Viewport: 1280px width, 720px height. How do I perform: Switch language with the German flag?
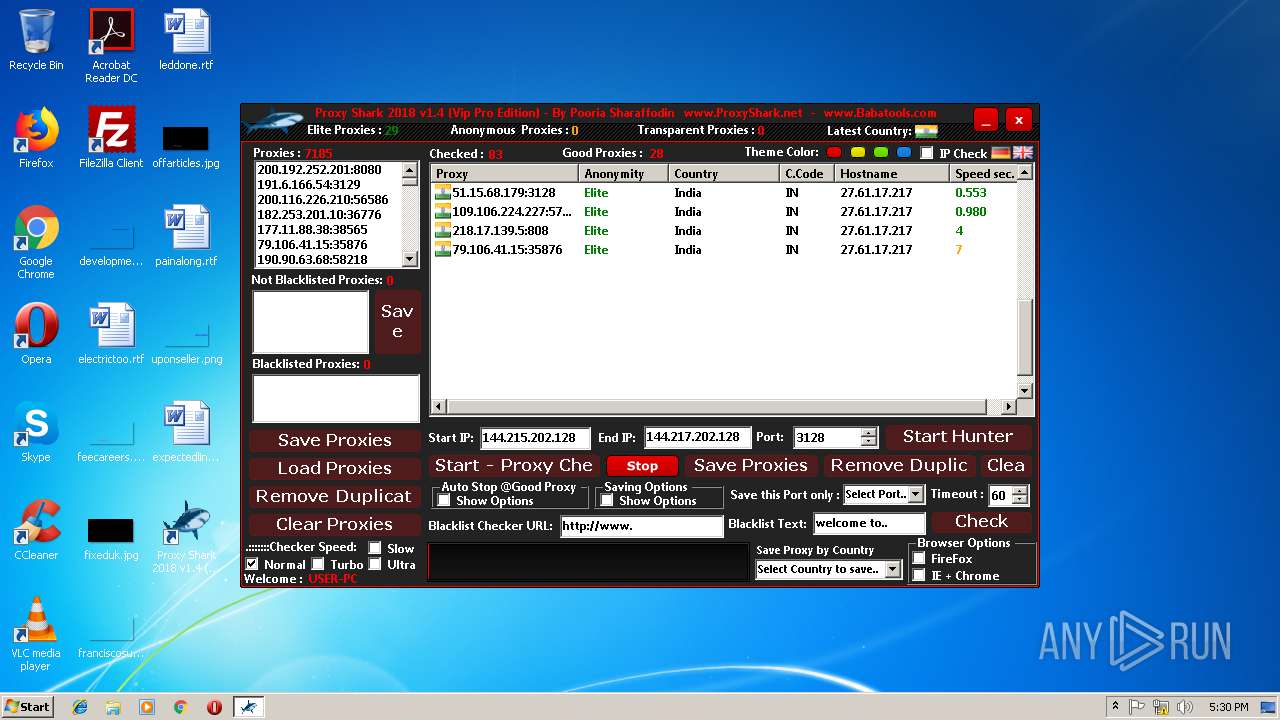1001,153
